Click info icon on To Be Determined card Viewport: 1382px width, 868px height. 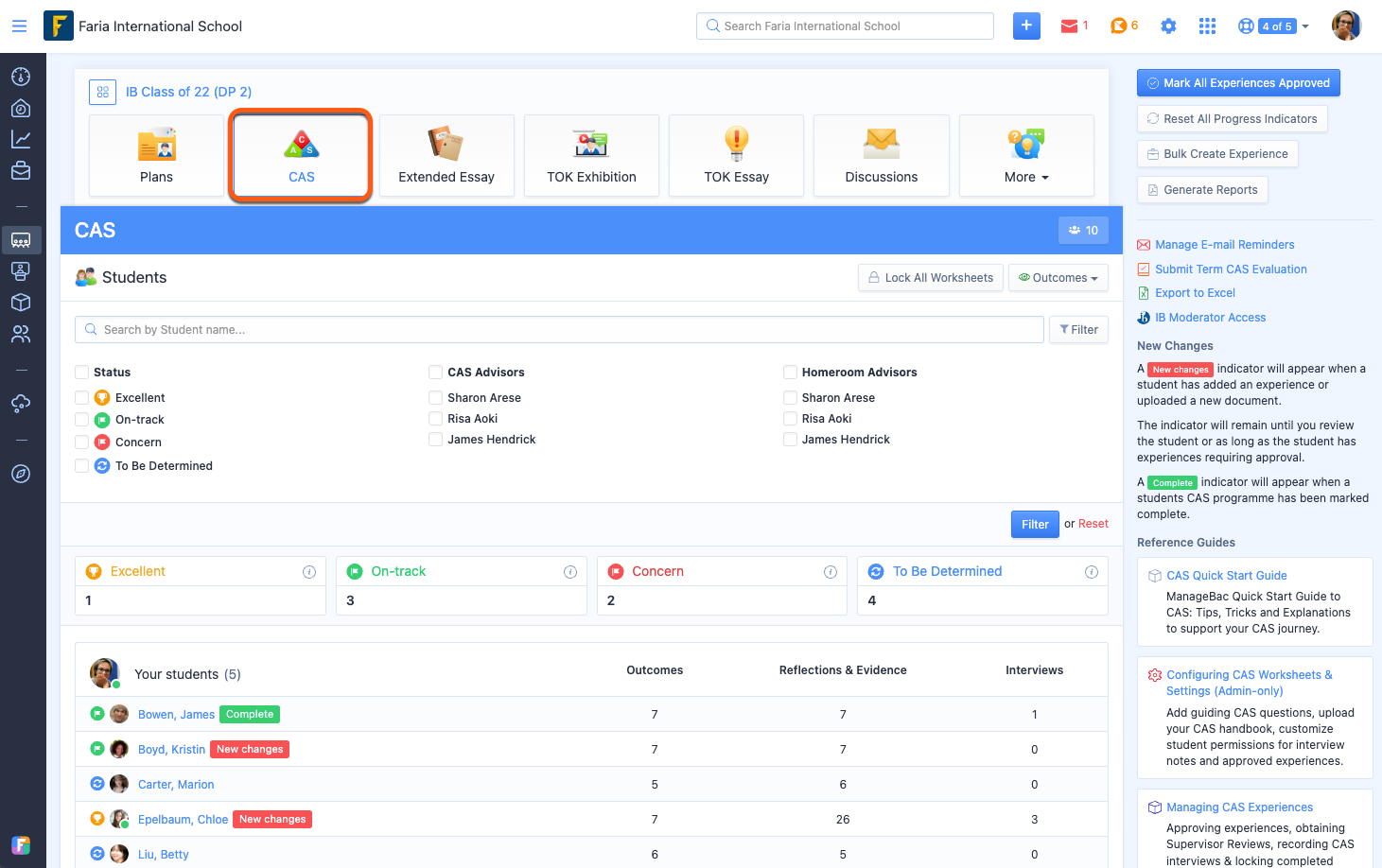click(x=1092, y=572)
